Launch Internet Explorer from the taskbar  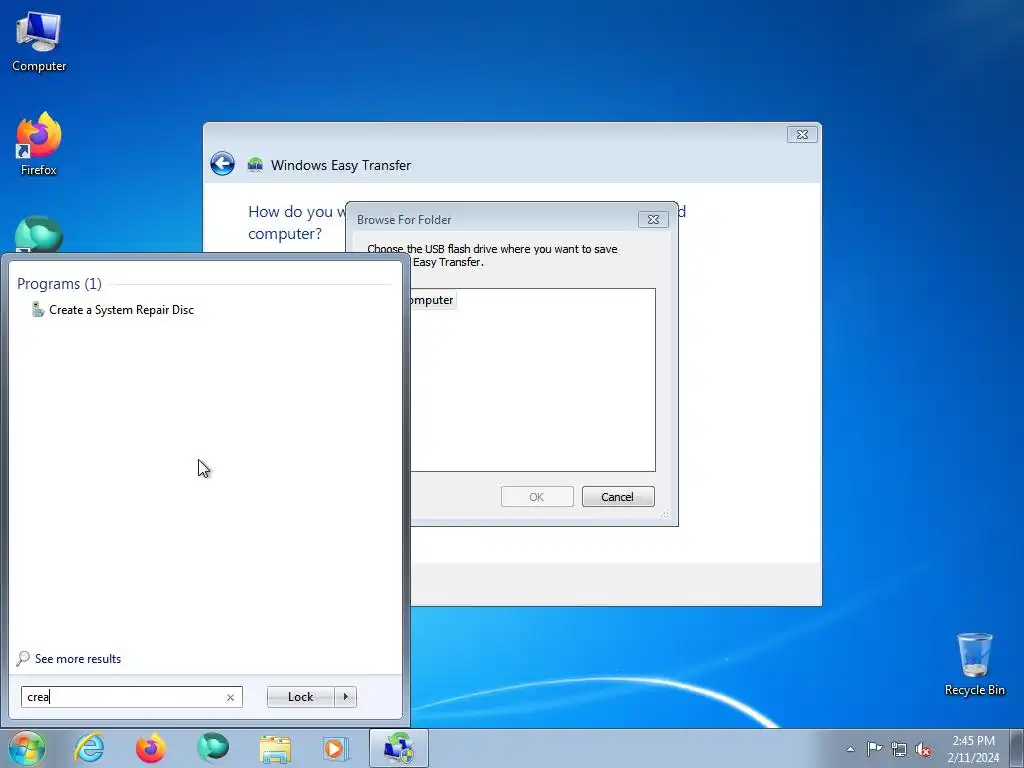pyautogui.click(x=89, y=748)
